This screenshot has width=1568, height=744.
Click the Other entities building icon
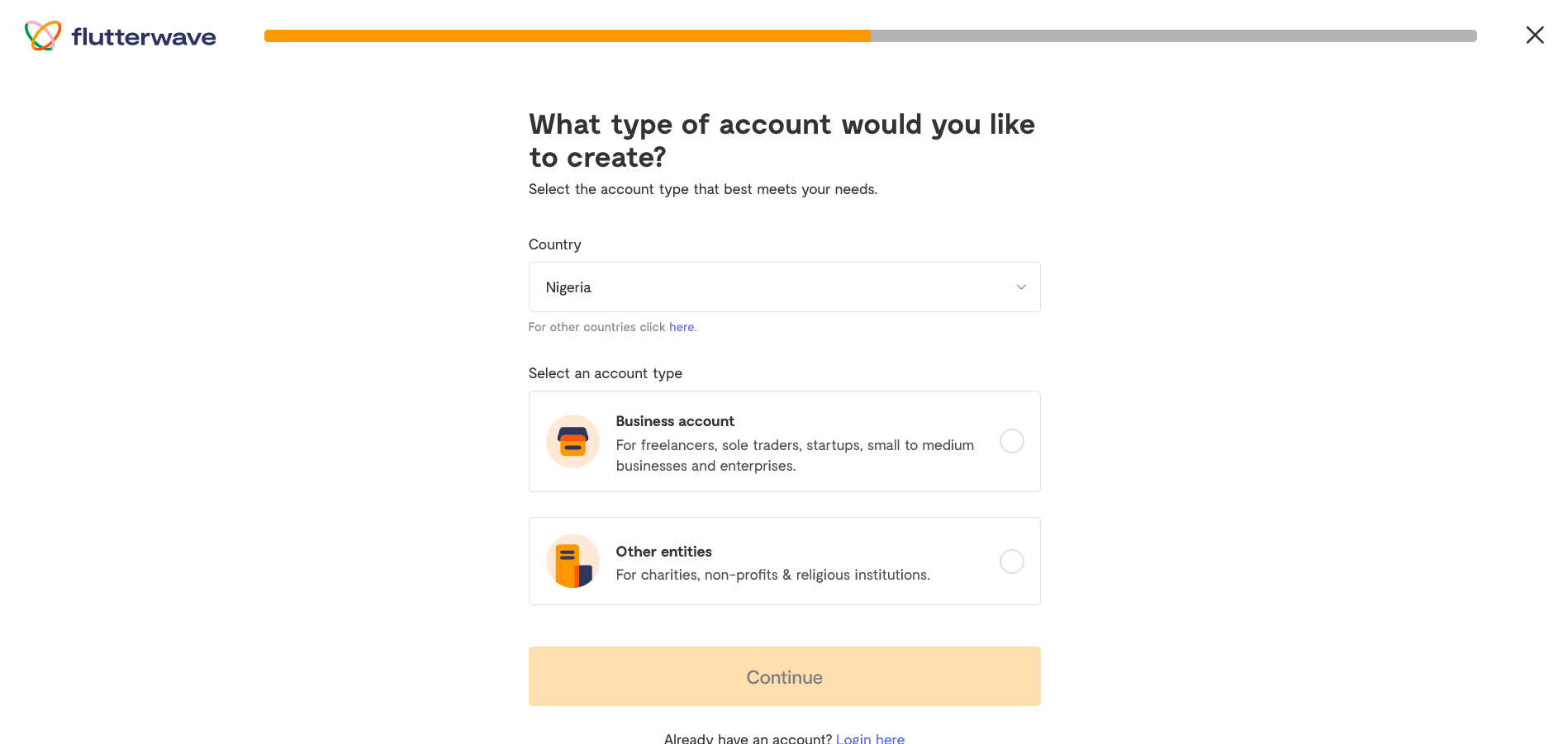pos(573,561)
